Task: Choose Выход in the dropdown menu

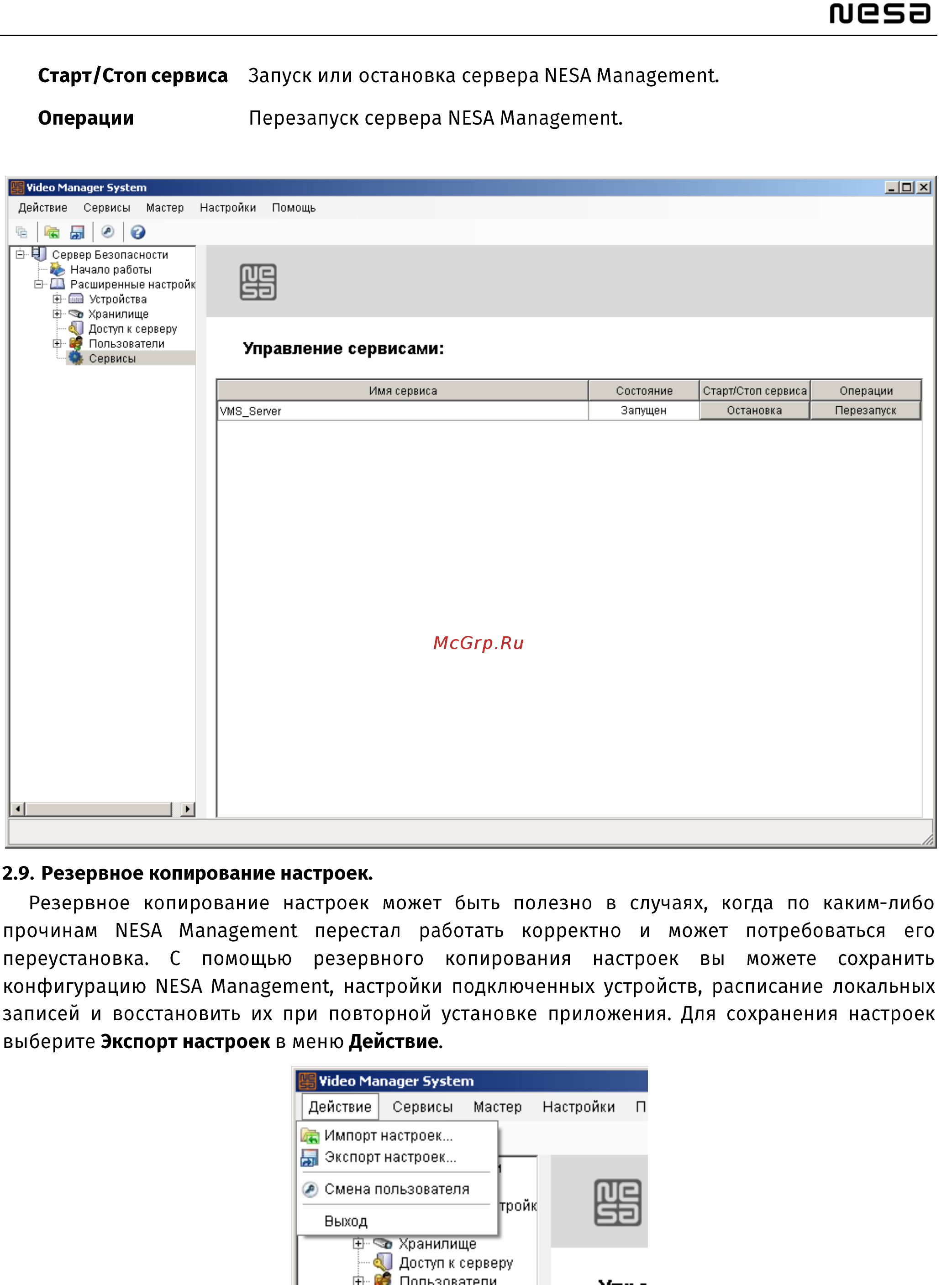Action: (x=398, y=1221)
